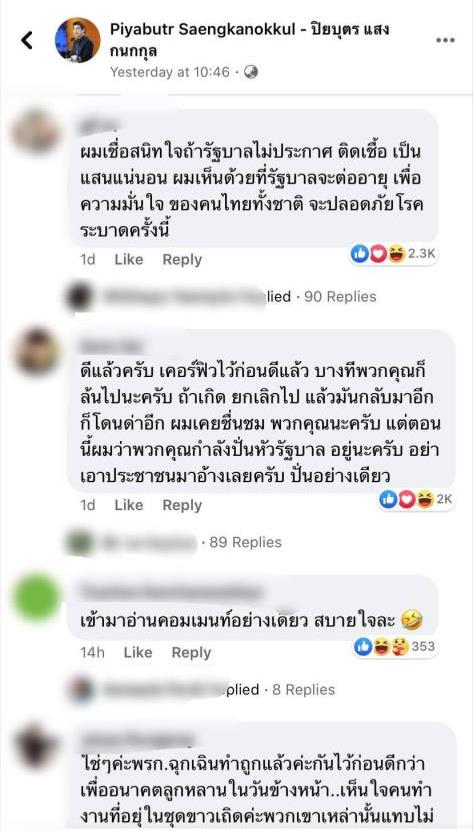View reactions on the 2.3K comment
The image size is (473, 831).
[393, 255]
